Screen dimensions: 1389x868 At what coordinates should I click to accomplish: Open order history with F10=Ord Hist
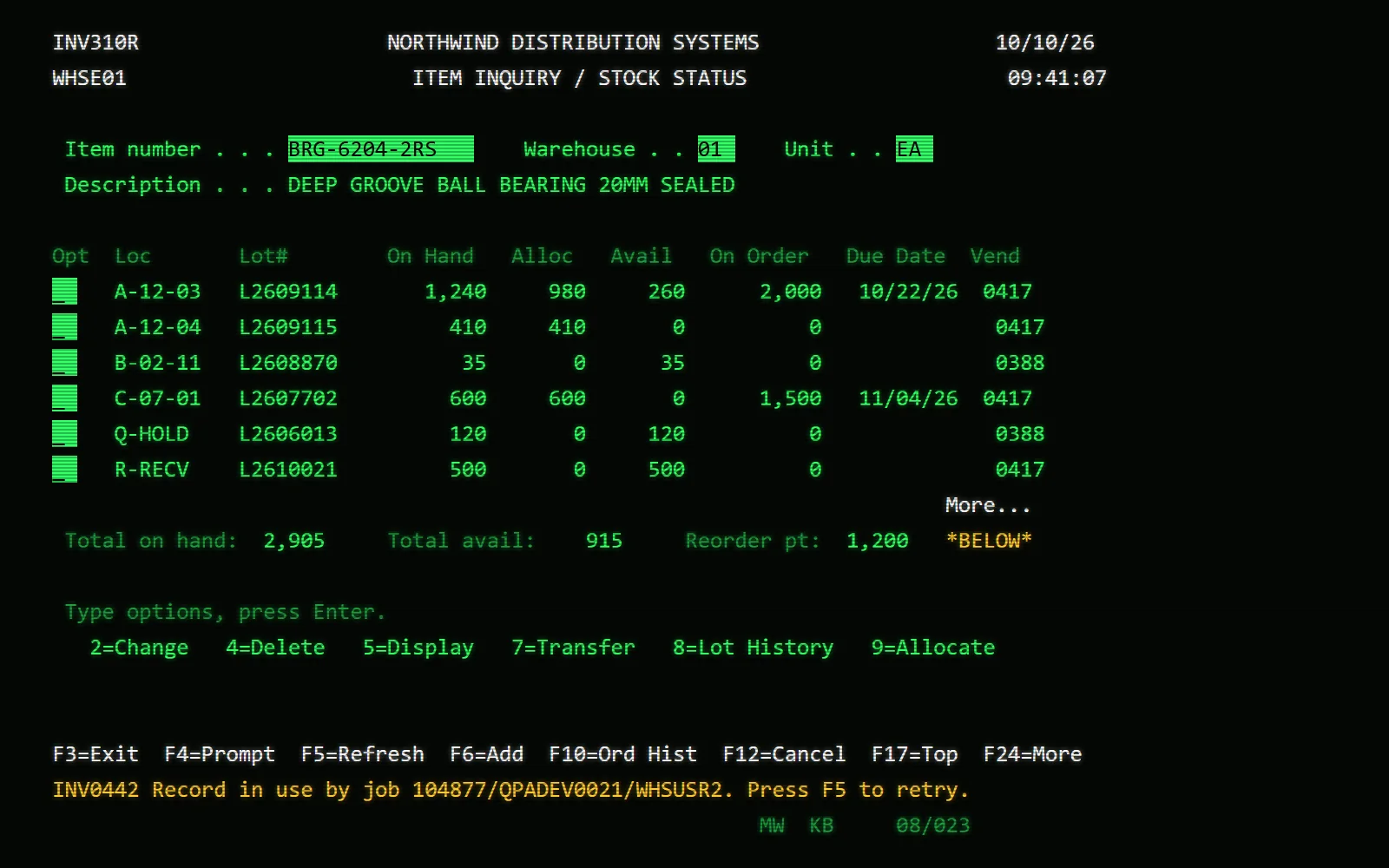coord(622,754)
